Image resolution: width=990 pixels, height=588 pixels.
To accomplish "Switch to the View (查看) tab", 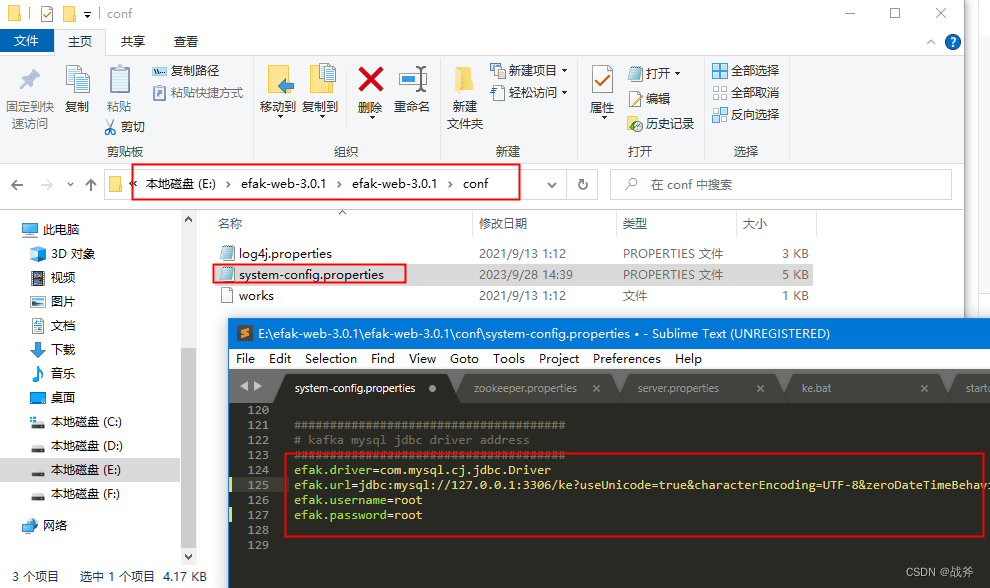I will click(x=186, y=42).
